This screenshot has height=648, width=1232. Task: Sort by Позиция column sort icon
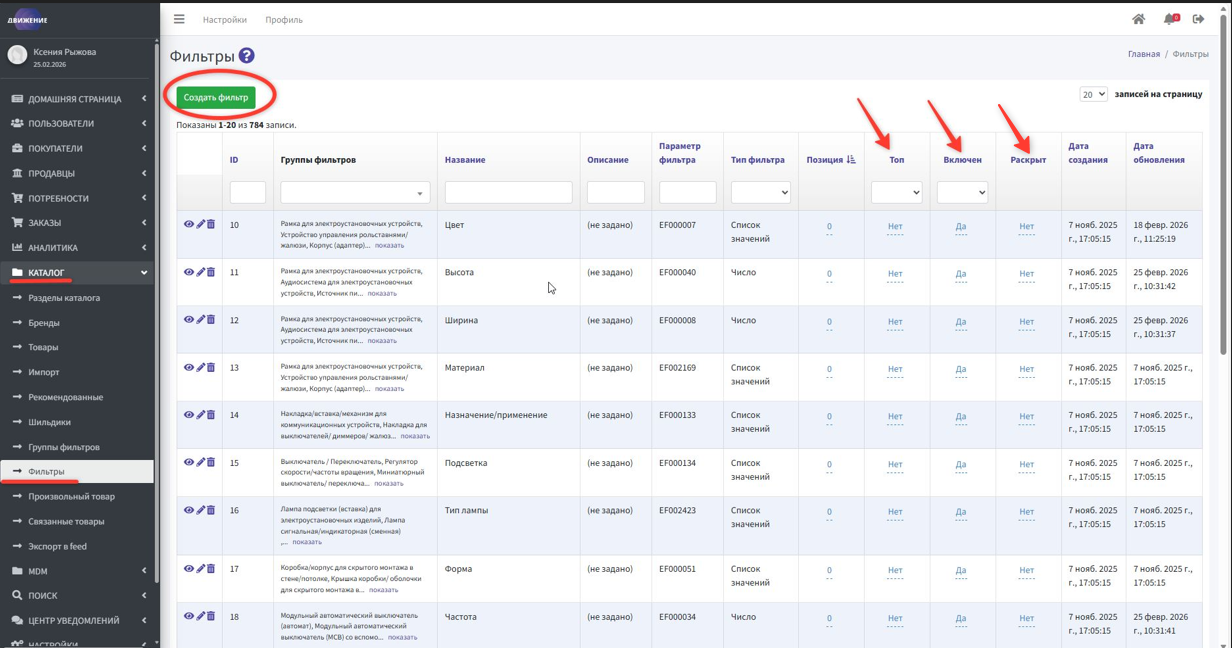point(851,160)
